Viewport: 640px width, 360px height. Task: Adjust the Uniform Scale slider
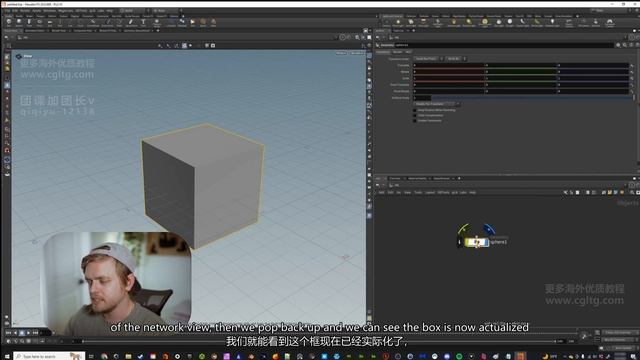(532, 98)
